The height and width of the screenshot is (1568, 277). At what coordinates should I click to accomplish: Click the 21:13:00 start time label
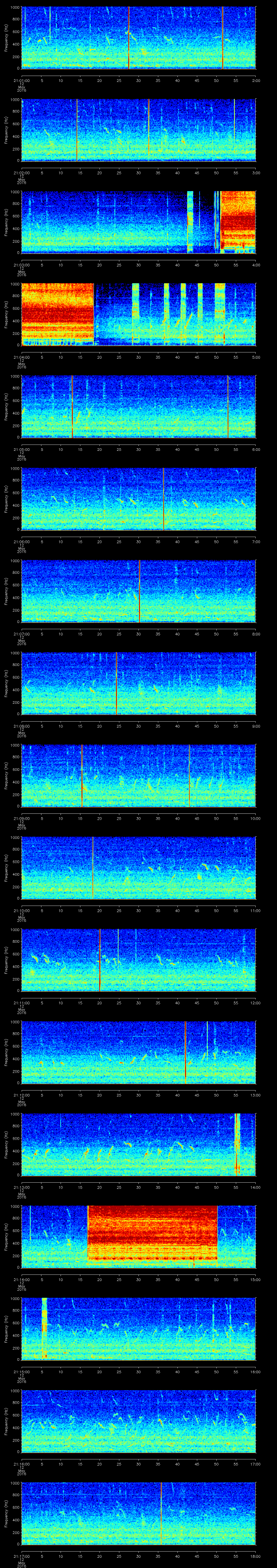(21, 1187)
